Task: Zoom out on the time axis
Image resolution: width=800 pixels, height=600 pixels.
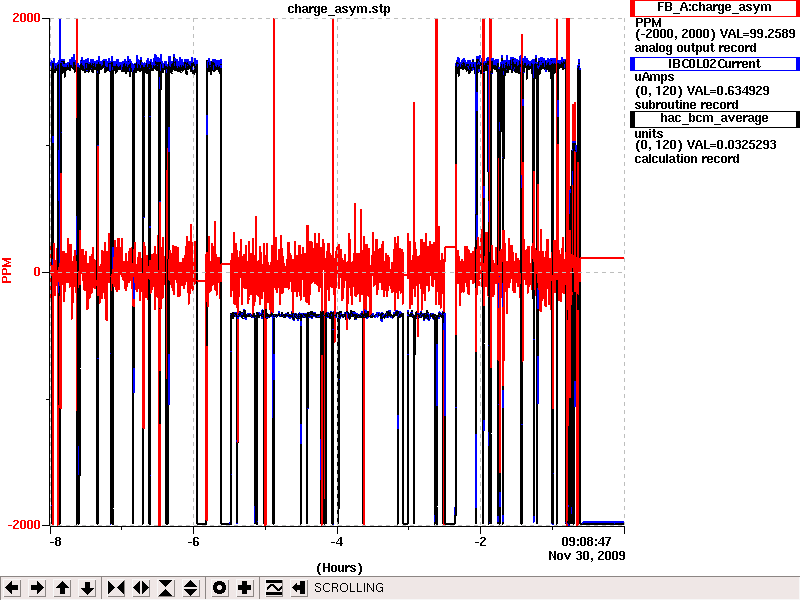Action: click(x=141, y=588)
